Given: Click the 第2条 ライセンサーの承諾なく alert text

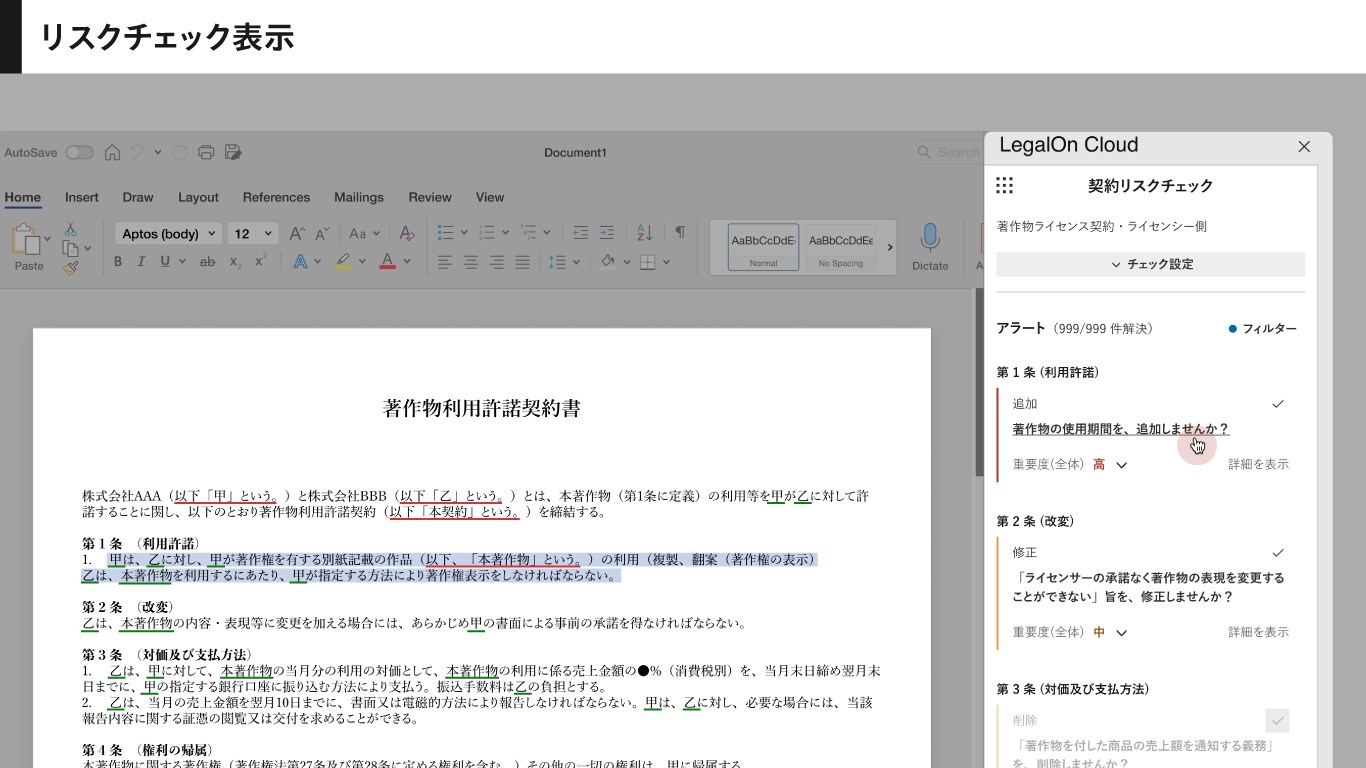Looking at the screenshot, I should [x=1148, y=587].
